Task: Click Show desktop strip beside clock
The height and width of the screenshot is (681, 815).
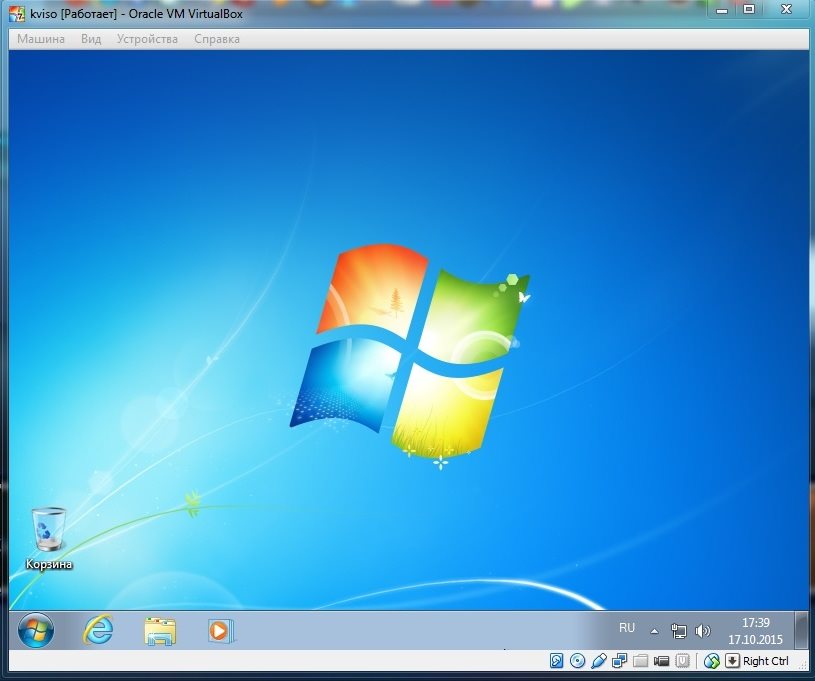Action: [x=801, y=631]
